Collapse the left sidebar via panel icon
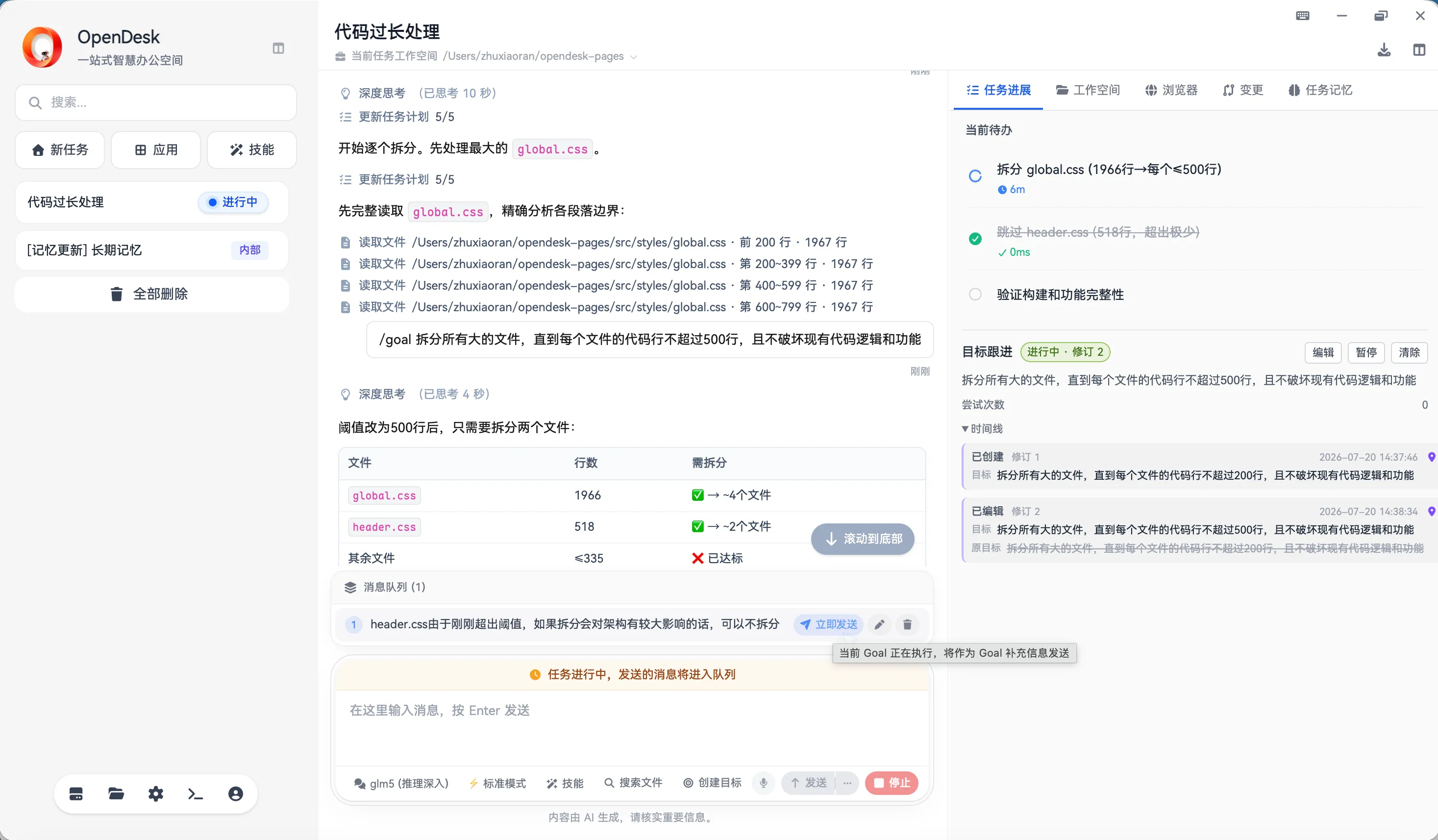1438x840 pixels. [x=278, y=49]
